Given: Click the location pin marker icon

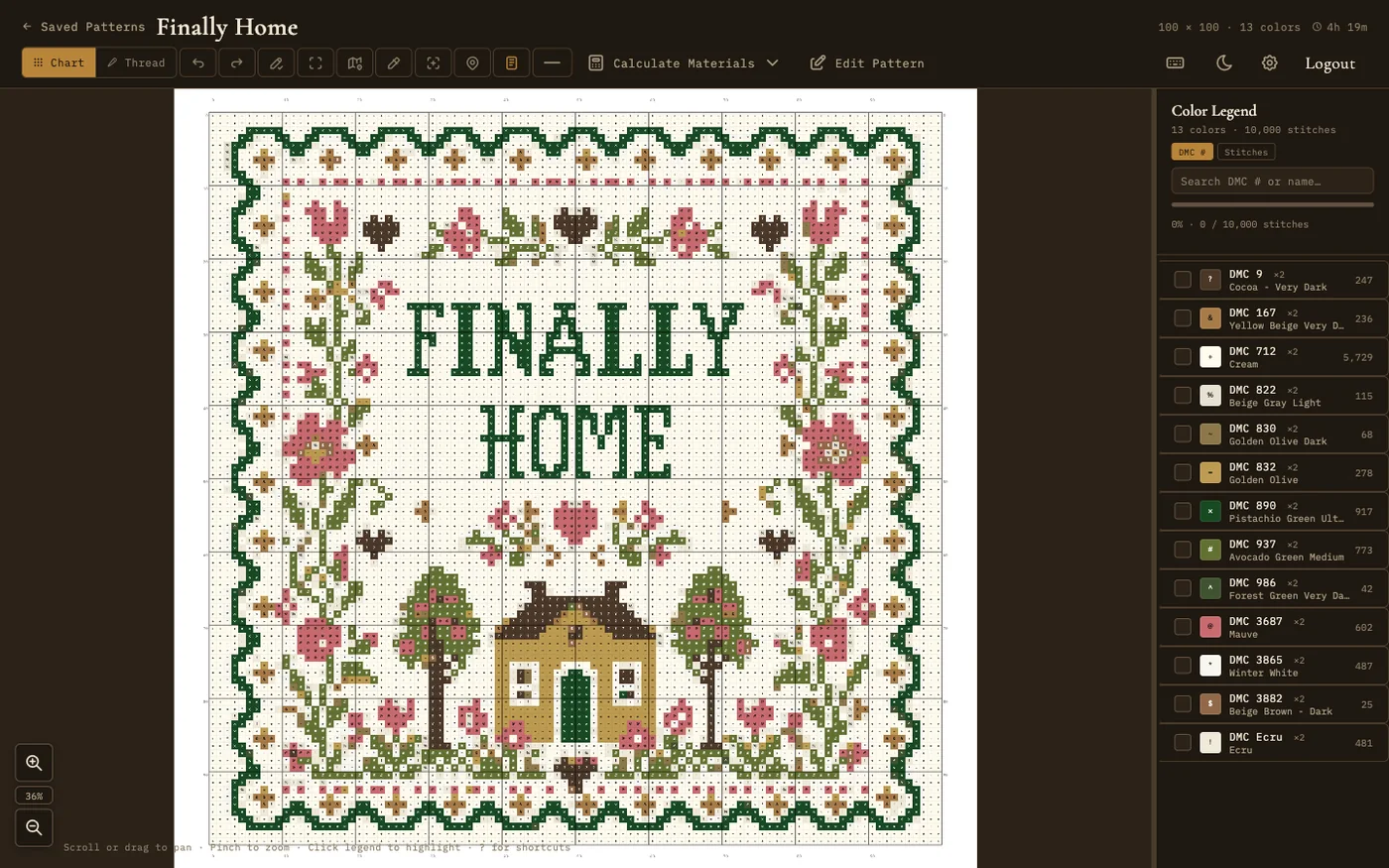Looking at the screenshot, I should point(472,62).
